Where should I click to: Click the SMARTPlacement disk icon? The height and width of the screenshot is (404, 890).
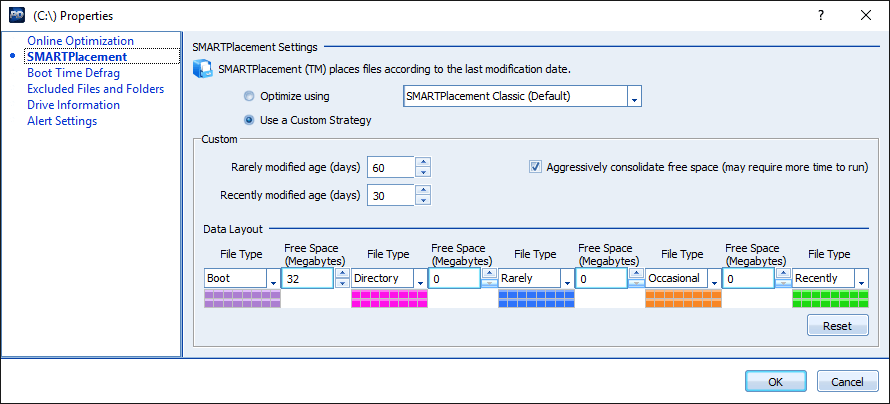(x=203, y=69)
